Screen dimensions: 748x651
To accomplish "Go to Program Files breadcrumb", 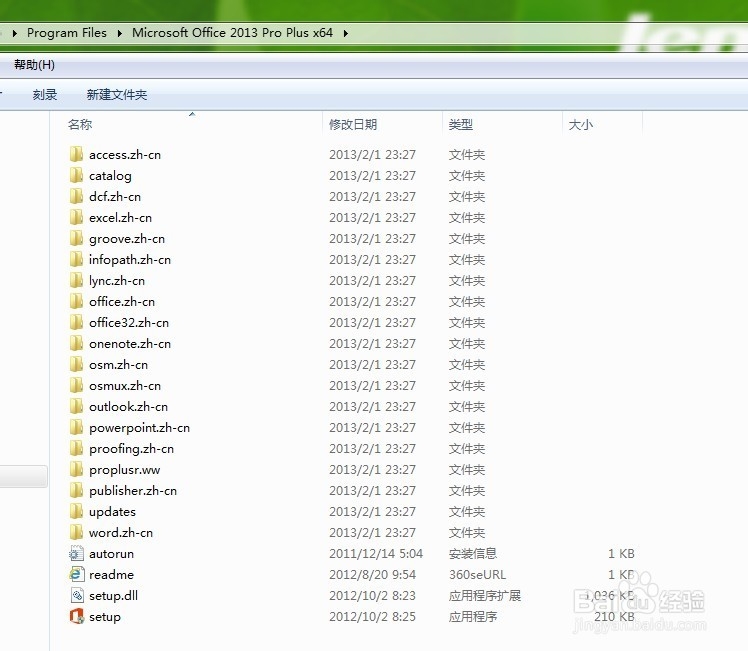I will (67, 33).
